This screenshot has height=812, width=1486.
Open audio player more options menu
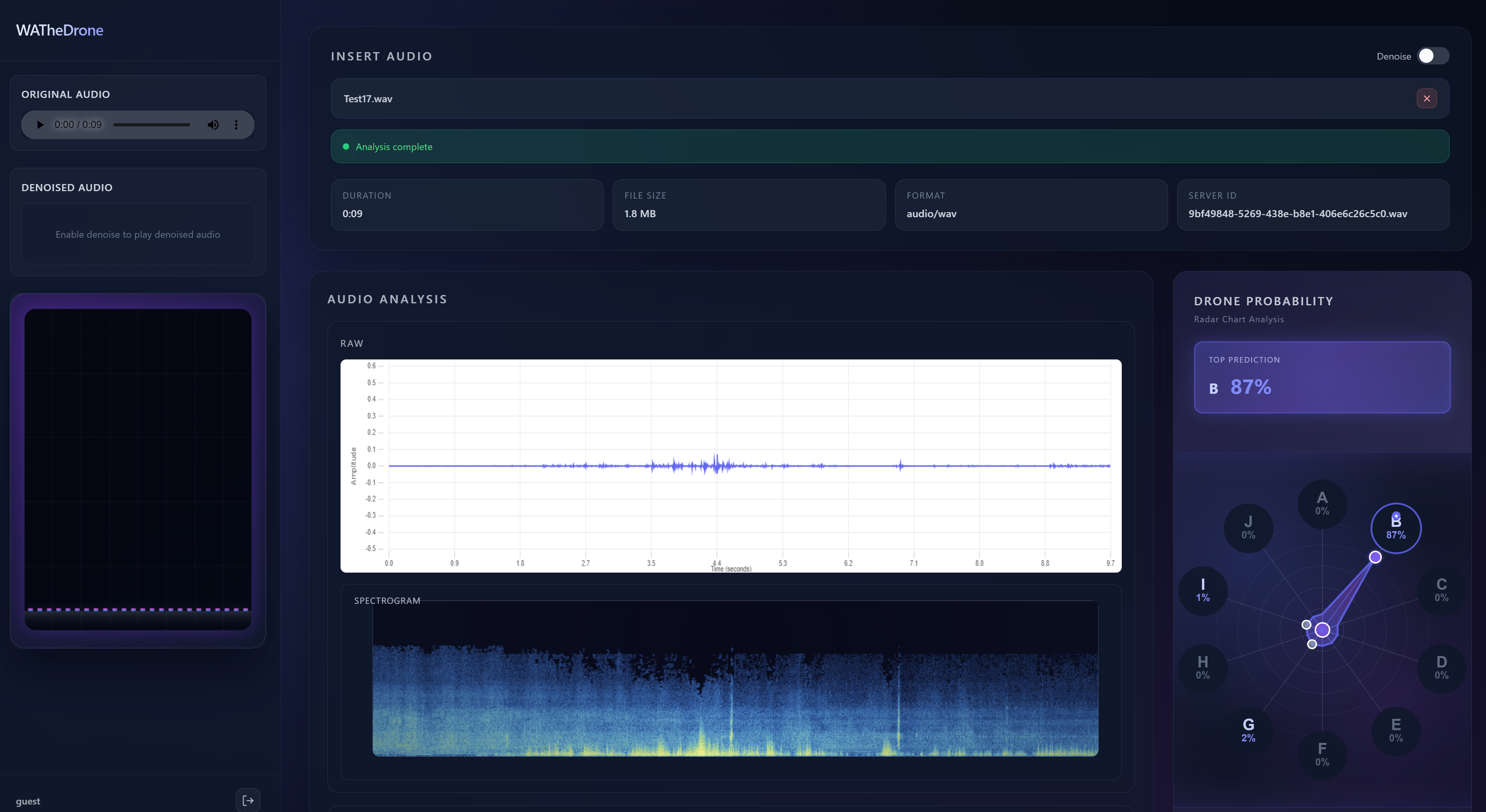click(x=236, y=124)
